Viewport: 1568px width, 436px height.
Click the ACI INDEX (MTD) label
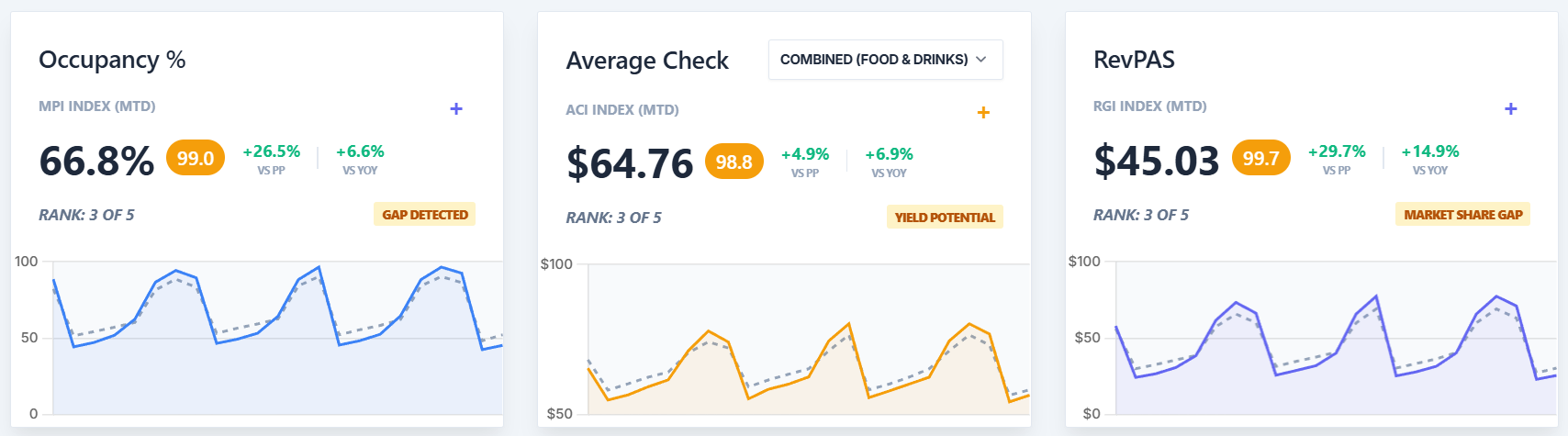(622, 110)
